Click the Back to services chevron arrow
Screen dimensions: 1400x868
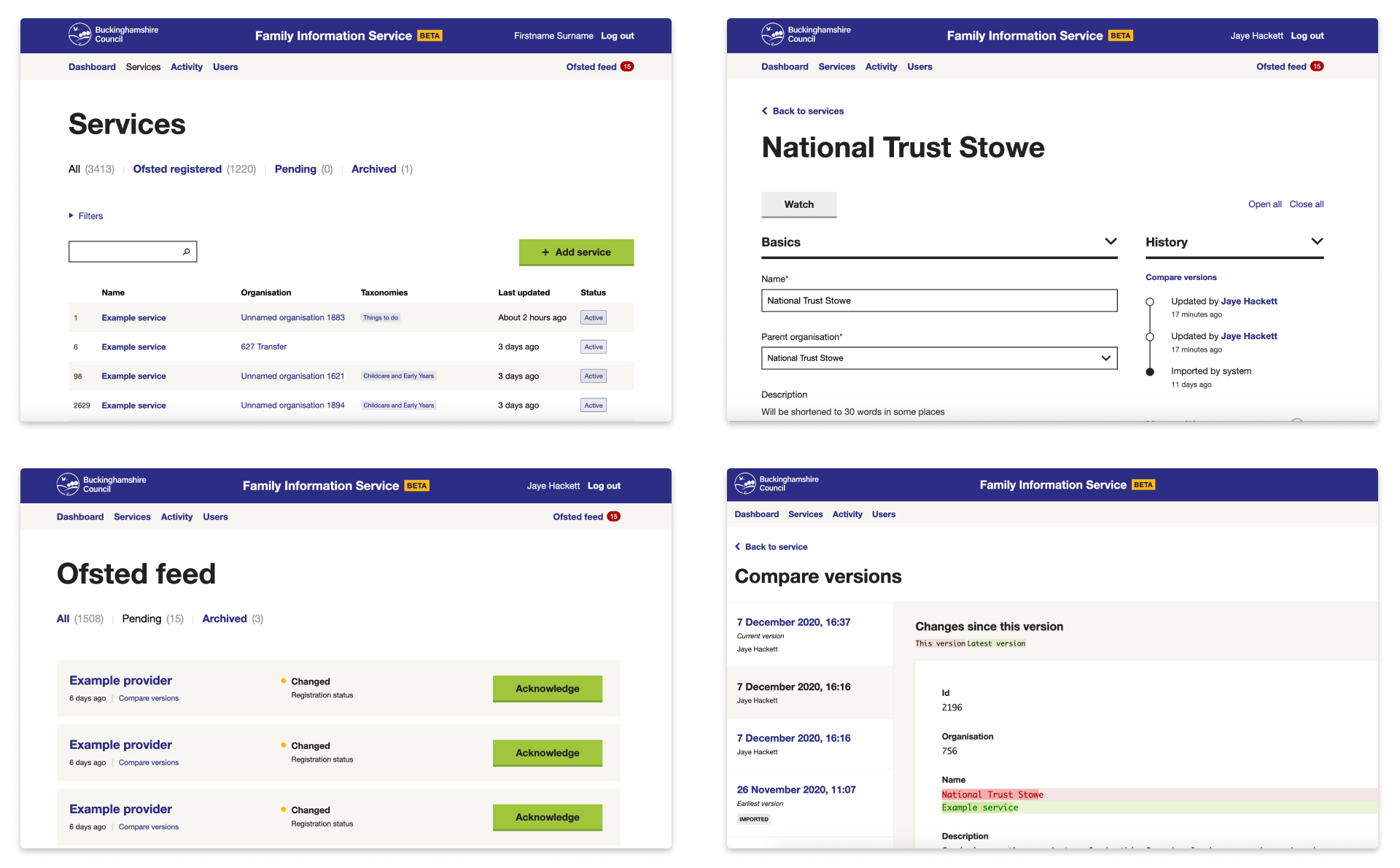tap(765, 111)
